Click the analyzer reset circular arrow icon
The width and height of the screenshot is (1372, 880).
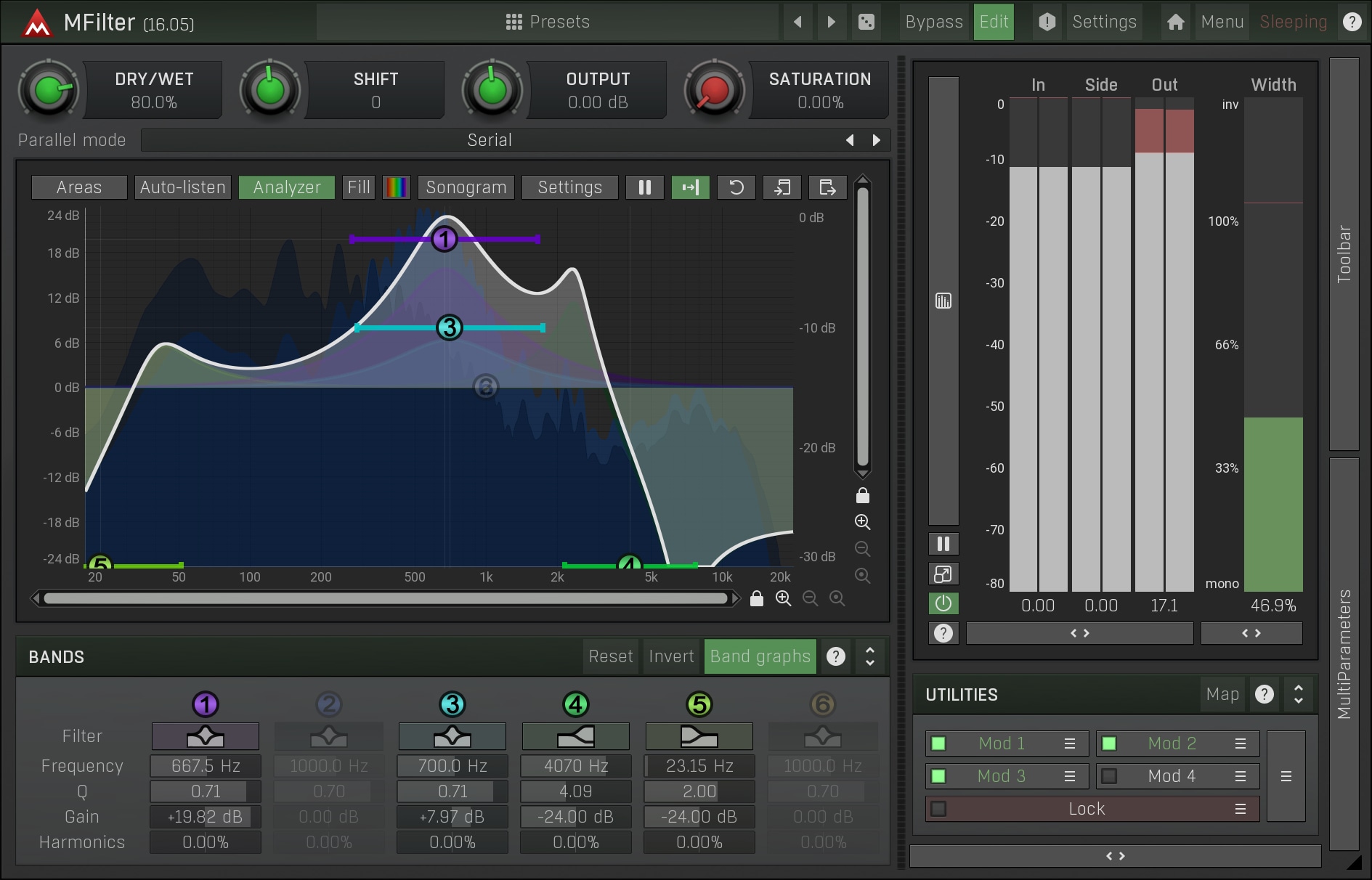click(x=736, y=187)
